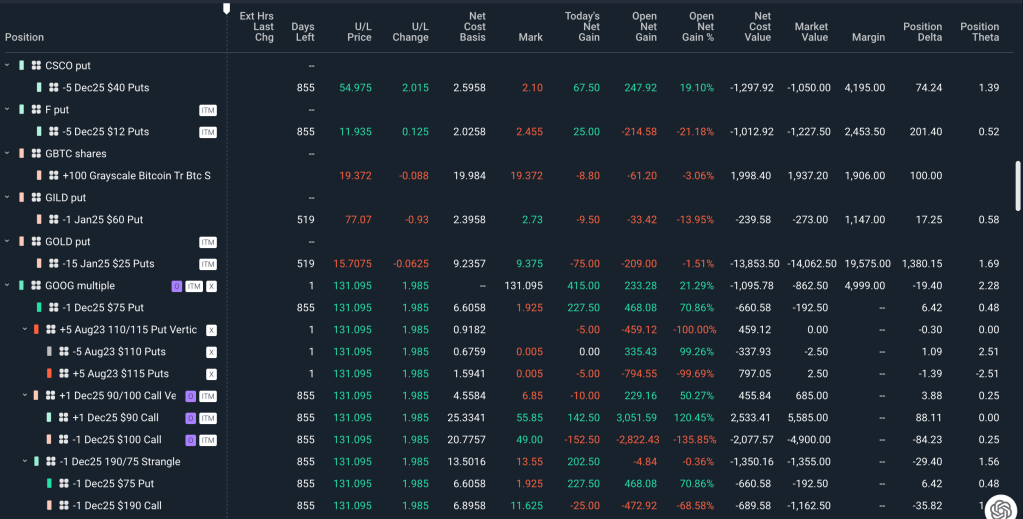
Task: Sort by Open Net Gain % column header
Action: point(701,27)
